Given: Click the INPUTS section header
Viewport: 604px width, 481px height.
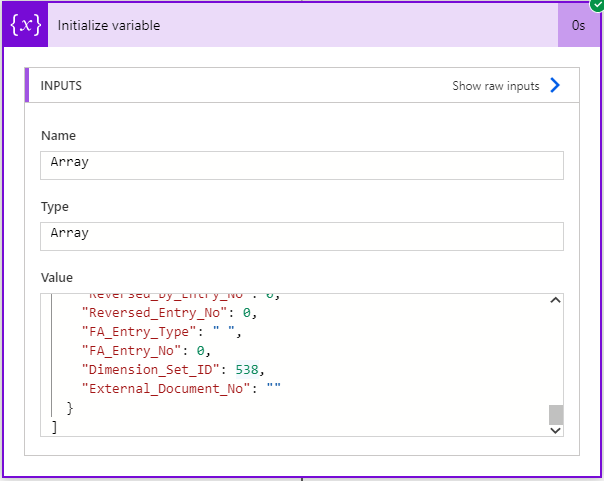Looking at the screenshot, I should point(61,86).
